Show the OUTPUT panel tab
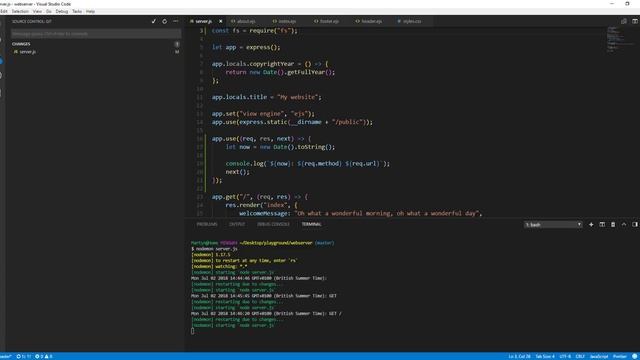 pyautogui.click(x=237, y=224)
